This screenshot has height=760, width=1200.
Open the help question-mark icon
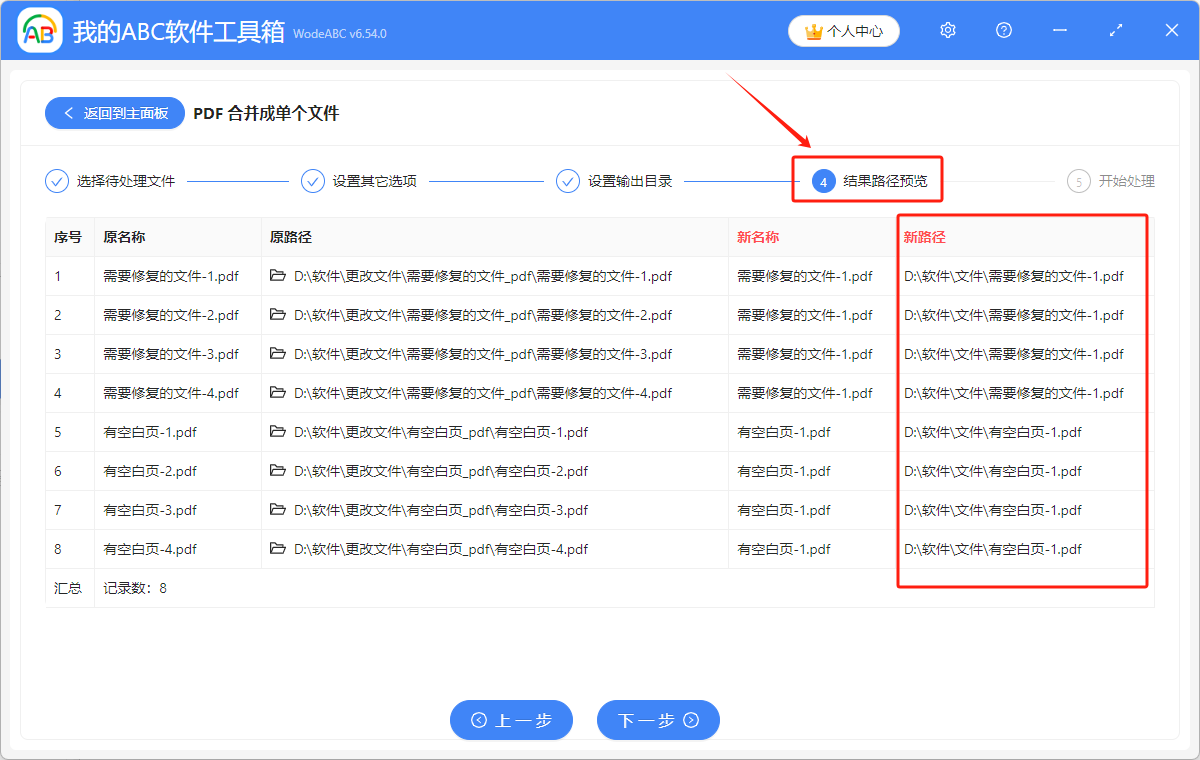[x=1003, y=30]
